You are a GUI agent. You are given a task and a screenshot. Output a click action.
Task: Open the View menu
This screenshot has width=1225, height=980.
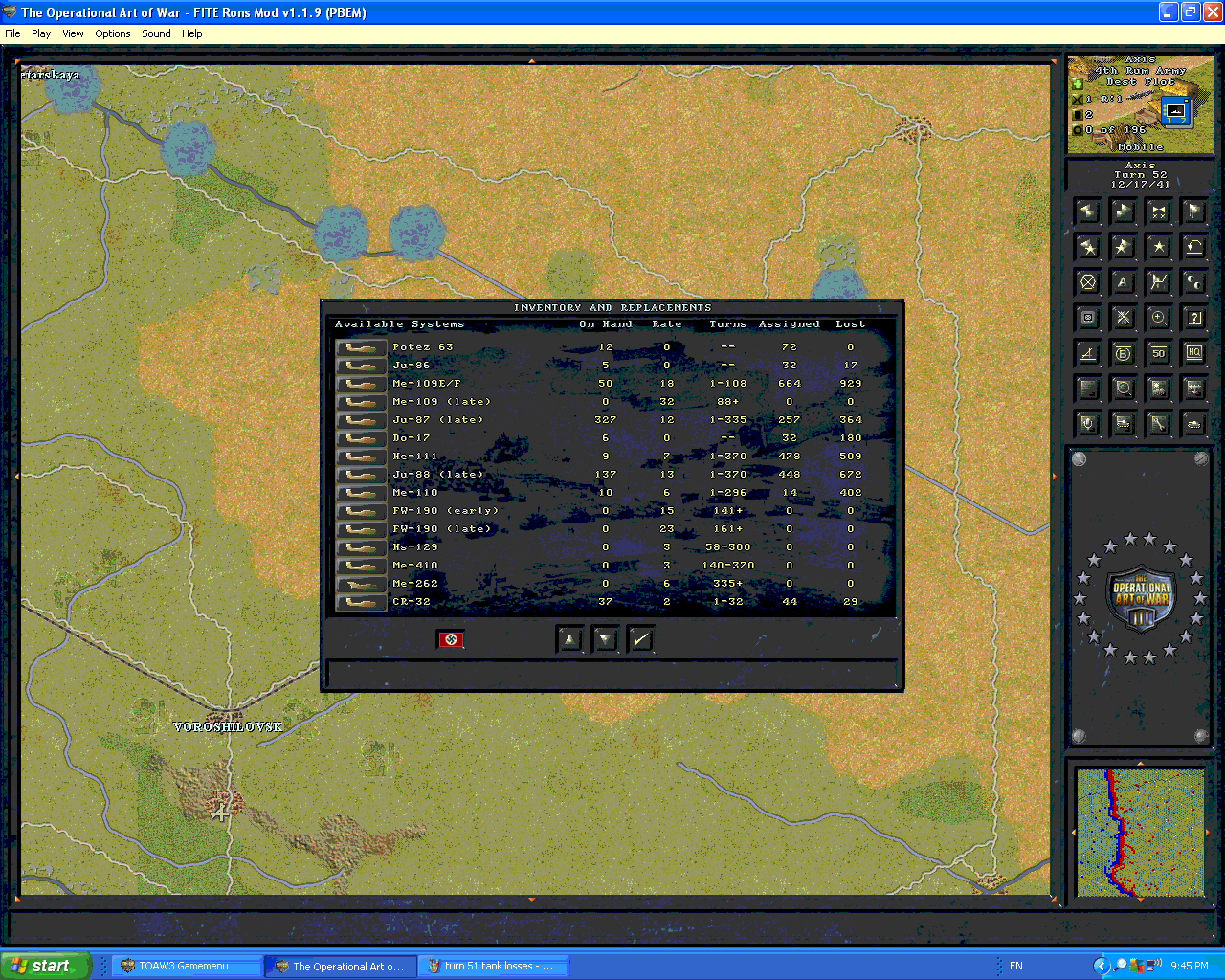(x=73, y=33)
